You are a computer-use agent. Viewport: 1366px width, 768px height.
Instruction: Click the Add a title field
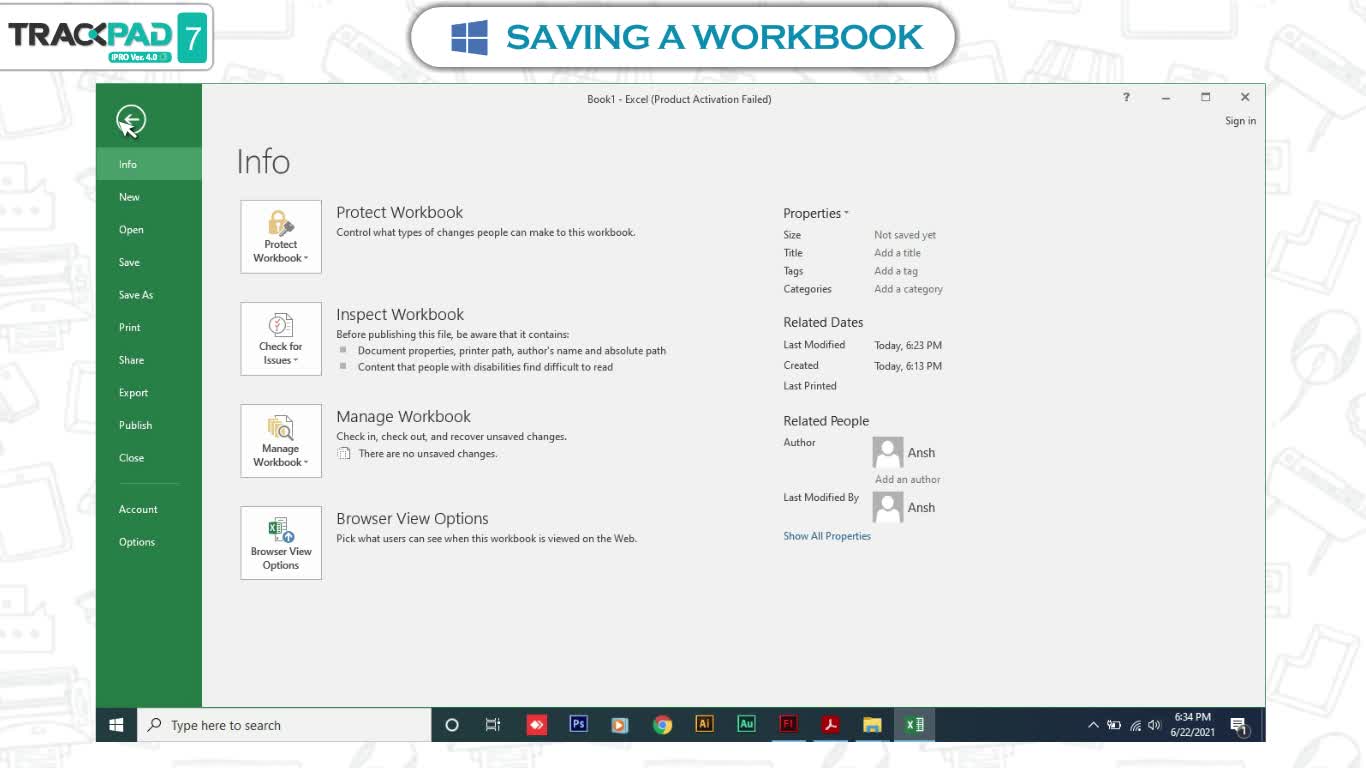pos(898,253)
